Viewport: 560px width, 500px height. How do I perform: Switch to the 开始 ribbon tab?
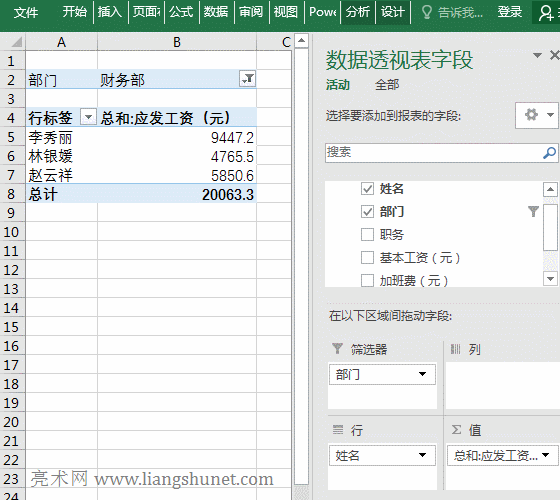75,12
